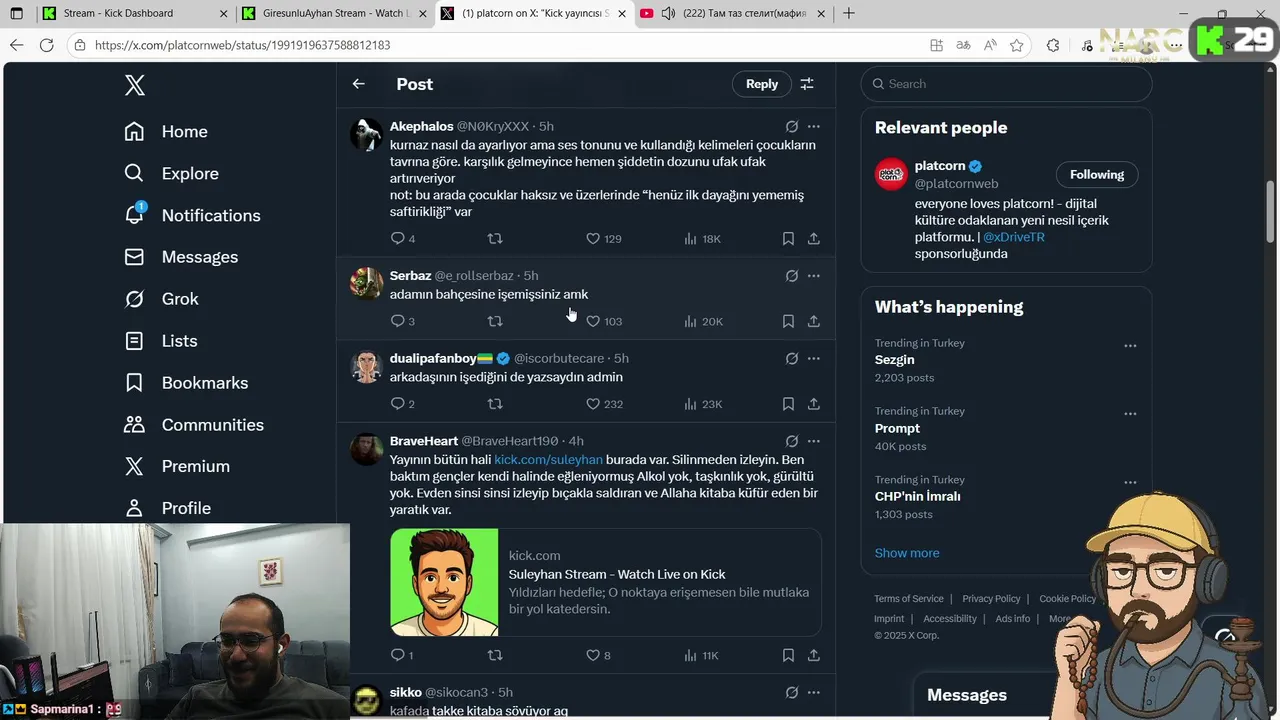Click in the X Search field
This screenshot has height=720, width=1280.
(x=1006, y=84)
